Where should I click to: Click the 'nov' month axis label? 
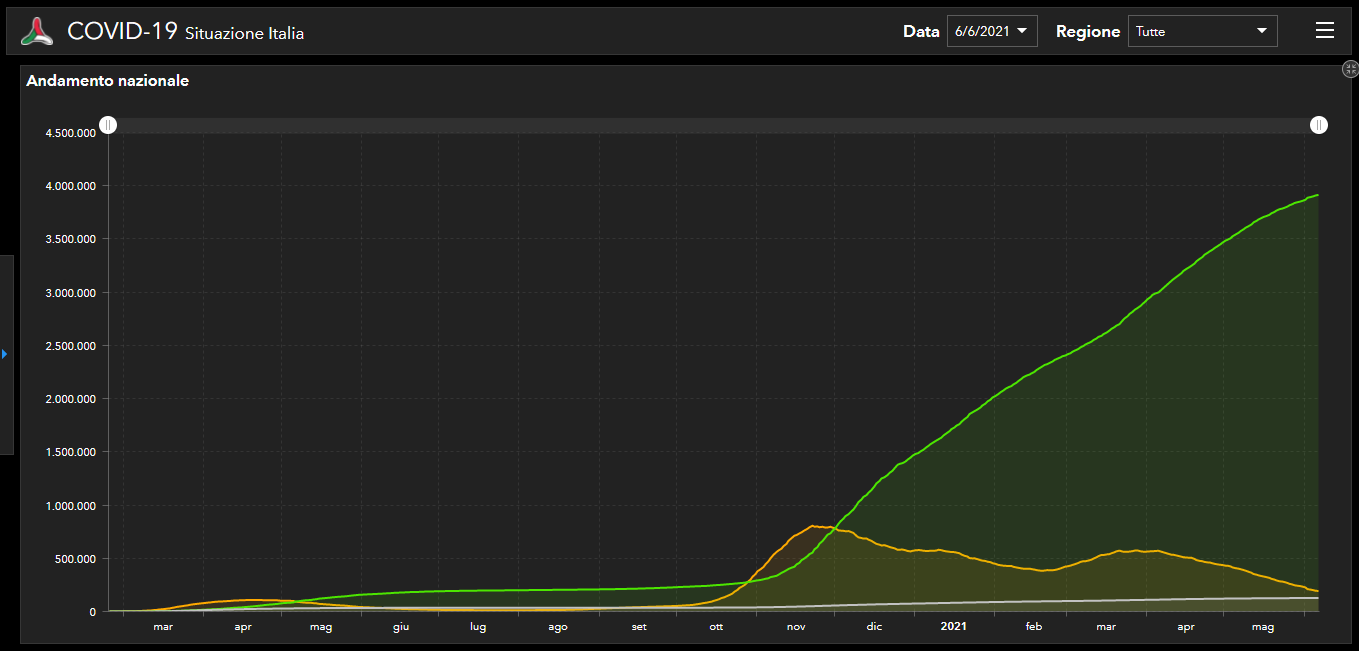pyautogui.click(x=796, y=627)
